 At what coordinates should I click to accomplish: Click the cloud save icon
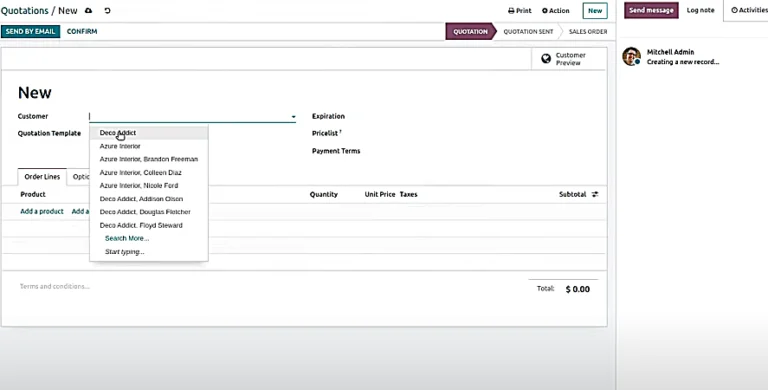(89, 10)
